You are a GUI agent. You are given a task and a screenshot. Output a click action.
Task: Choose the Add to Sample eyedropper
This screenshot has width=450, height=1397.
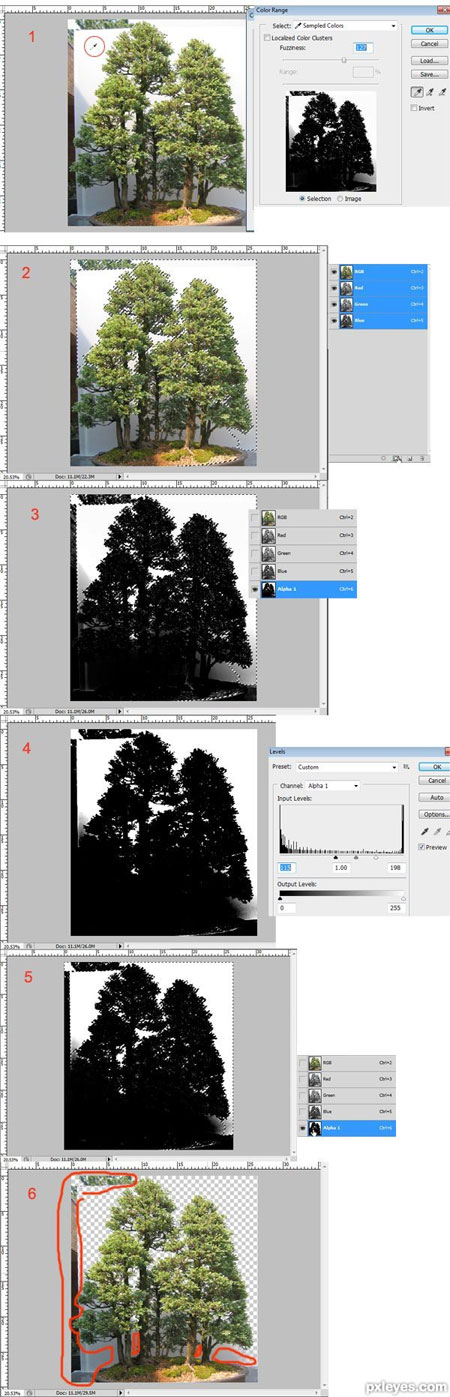point(429,90)
